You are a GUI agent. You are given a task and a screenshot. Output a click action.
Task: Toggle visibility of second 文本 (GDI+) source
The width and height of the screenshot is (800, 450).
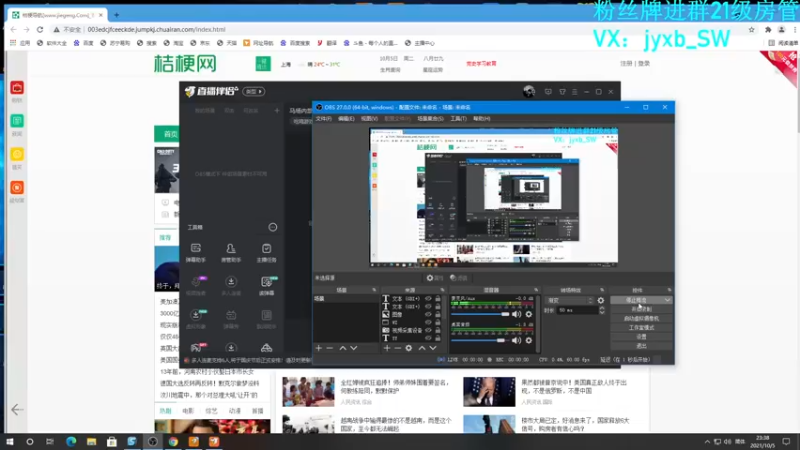tap(428, 307)
